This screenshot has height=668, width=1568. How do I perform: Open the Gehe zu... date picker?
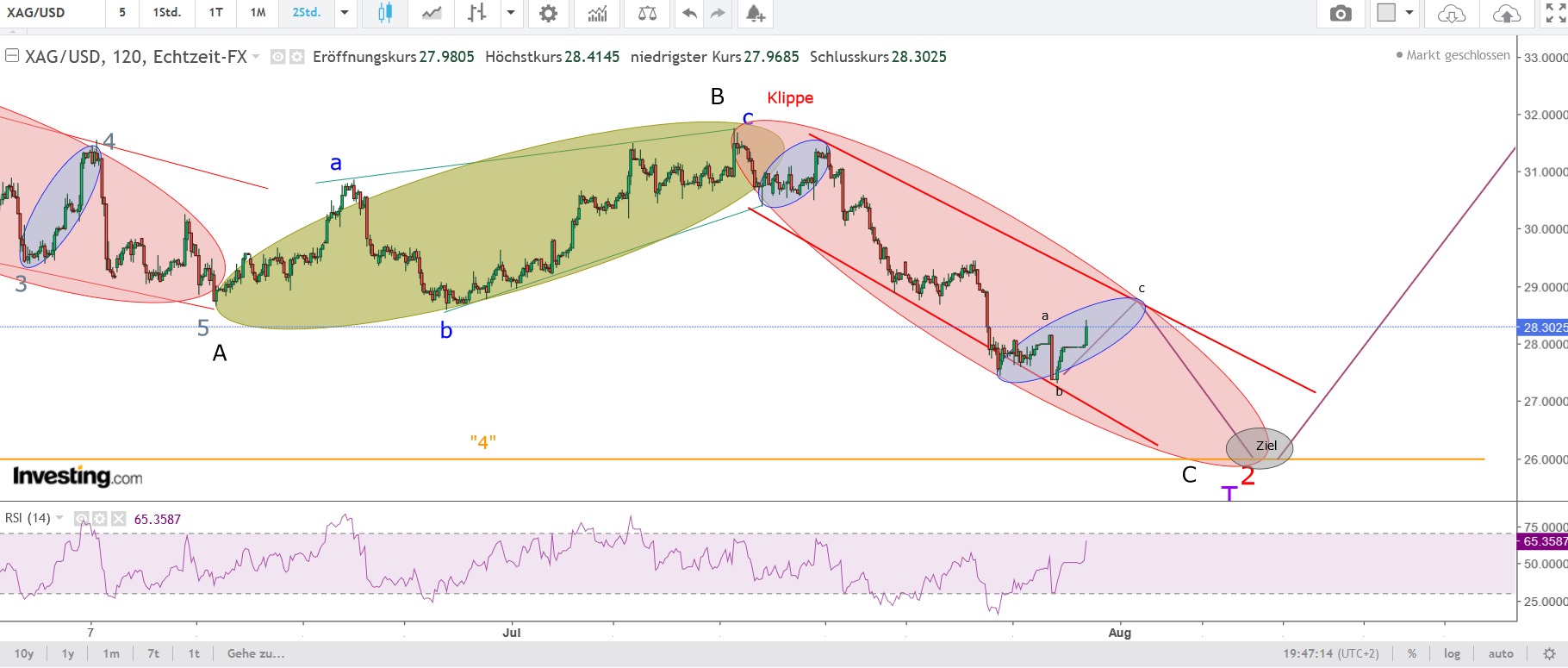click(256, 653)
